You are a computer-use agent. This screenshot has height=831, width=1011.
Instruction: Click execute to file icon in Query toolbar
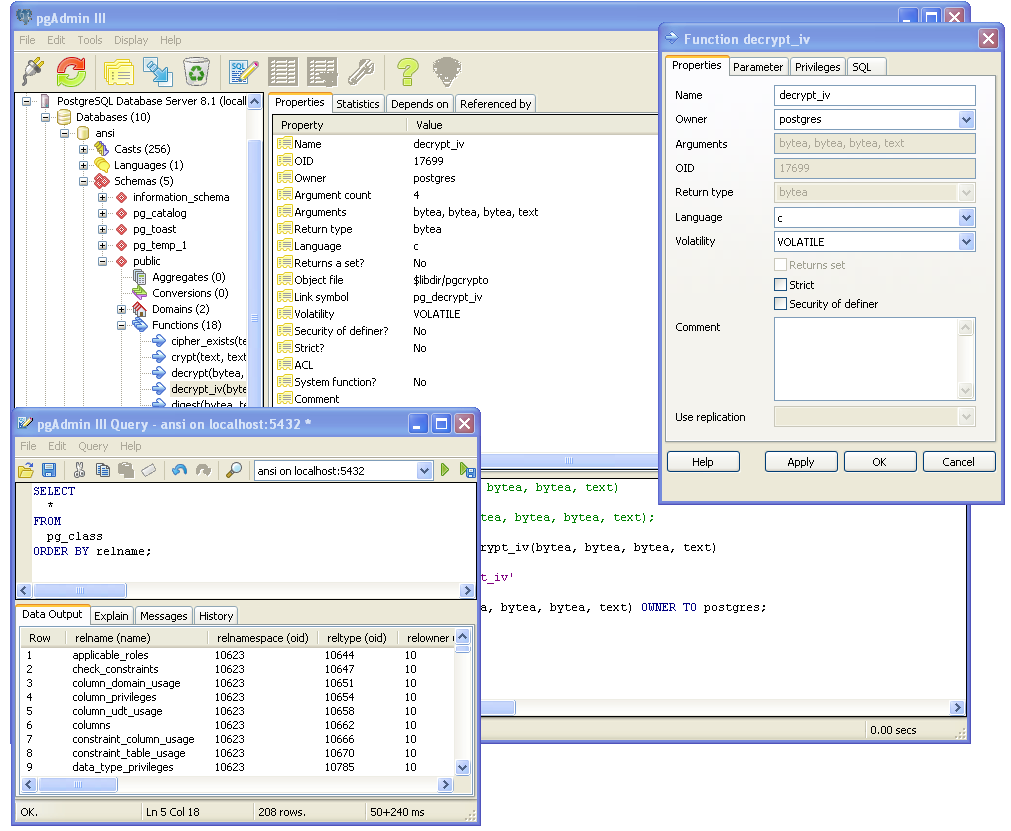[467, 470]
